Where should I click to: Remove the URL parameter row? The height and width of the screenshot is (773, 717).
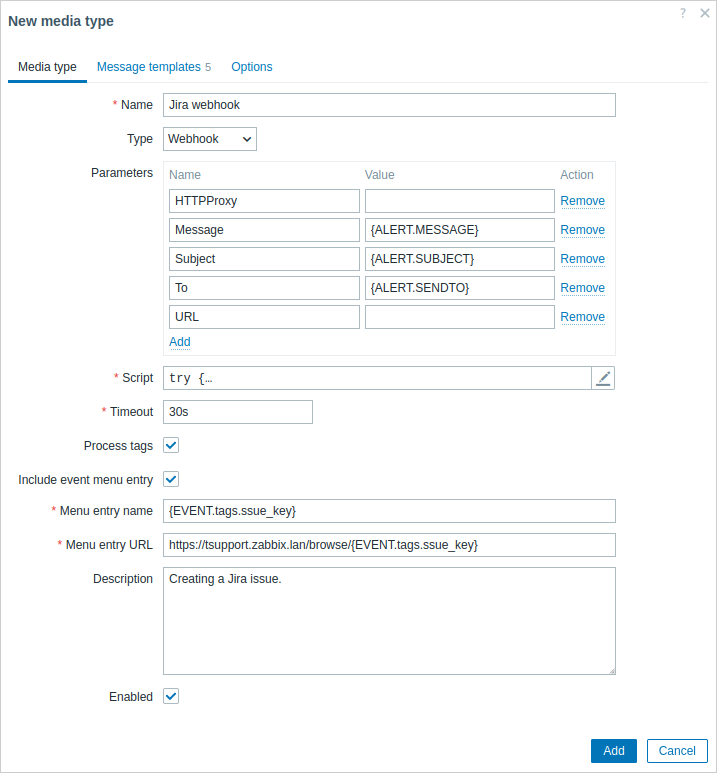point(582,317)
